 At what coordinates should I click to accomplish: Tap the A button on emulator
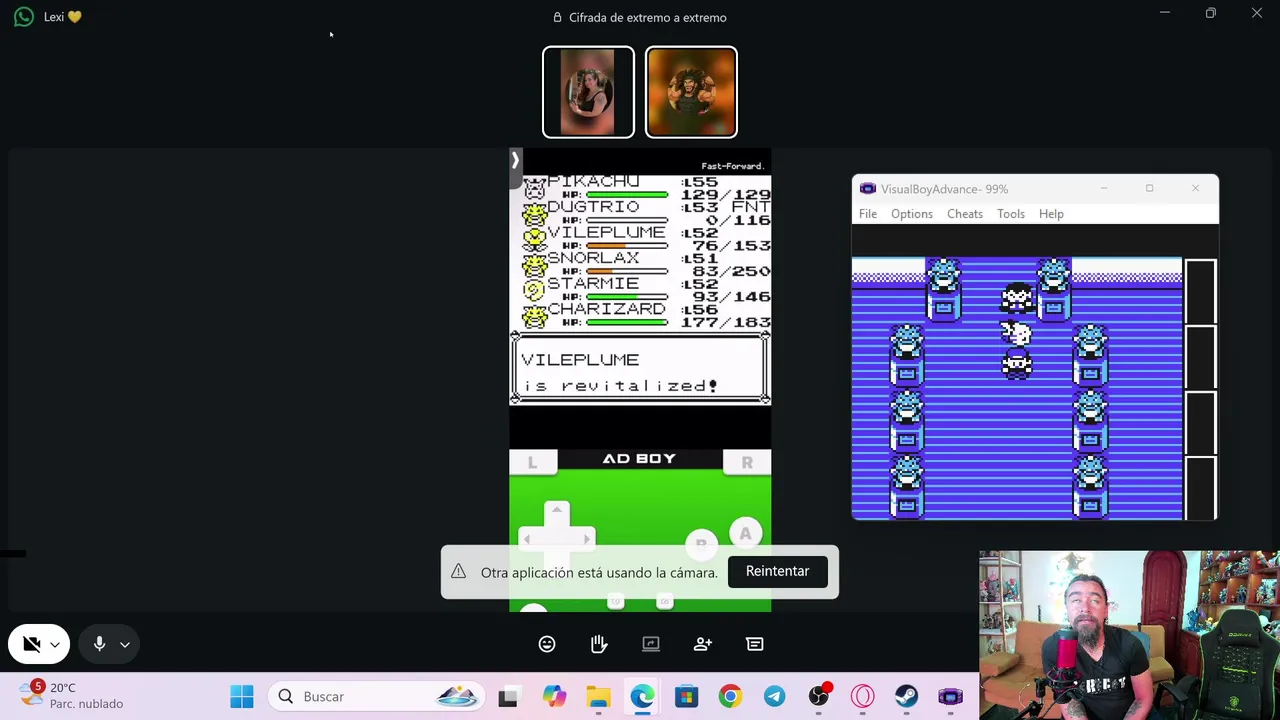(x=745, y=534)
